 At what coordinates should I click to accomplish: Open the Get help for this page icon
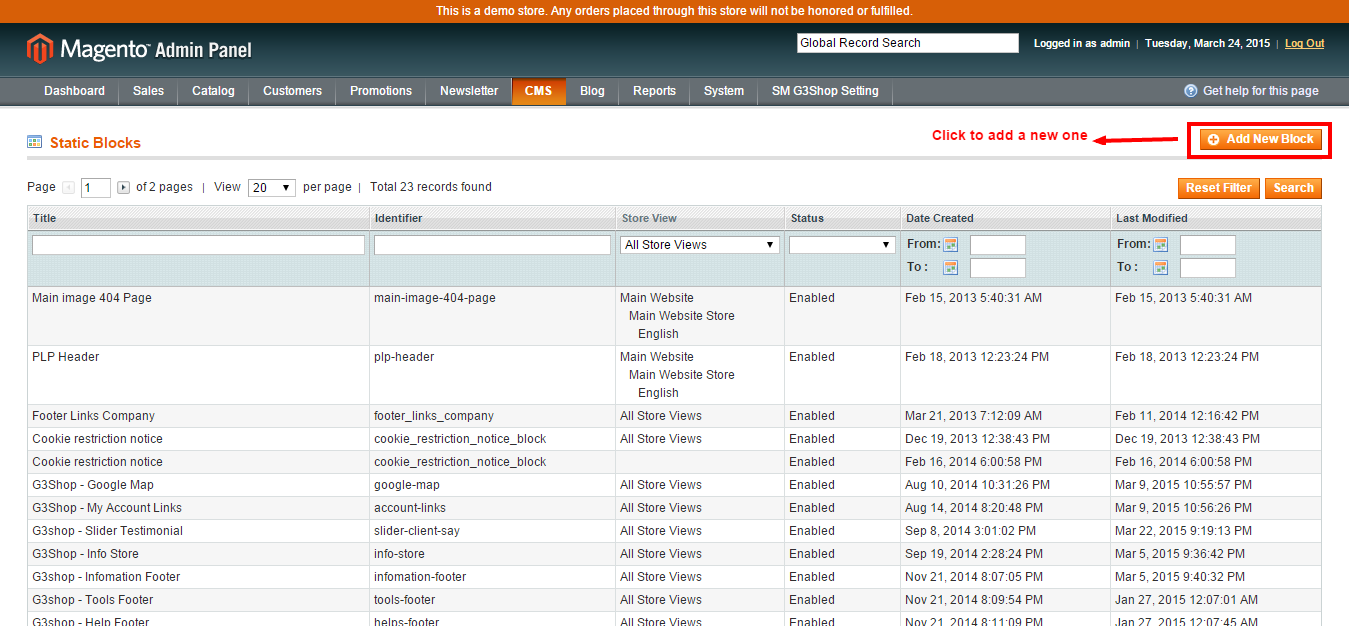(1190, 91)
